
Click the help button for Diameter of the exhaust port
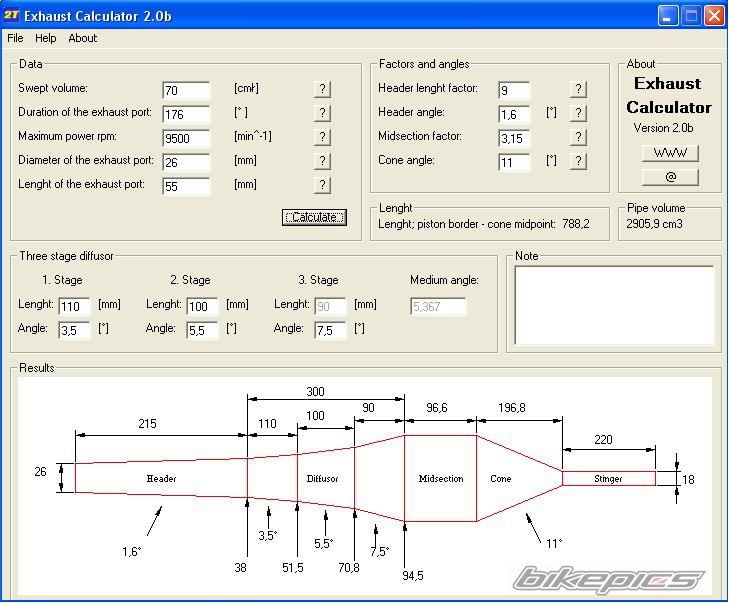point(322,161)
